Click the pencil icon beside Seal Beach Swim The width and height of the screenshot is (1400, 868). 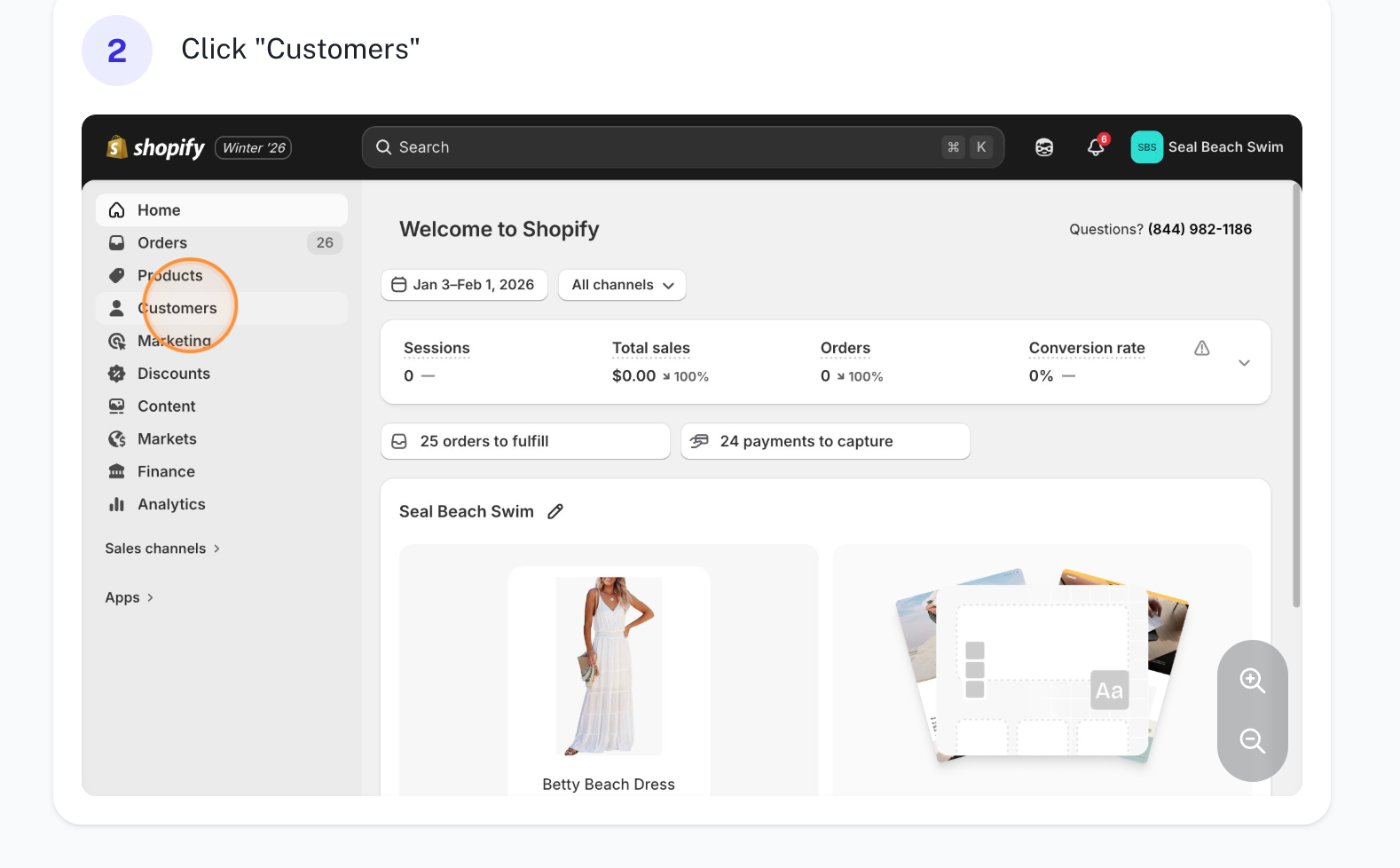(x=555, y=511)
